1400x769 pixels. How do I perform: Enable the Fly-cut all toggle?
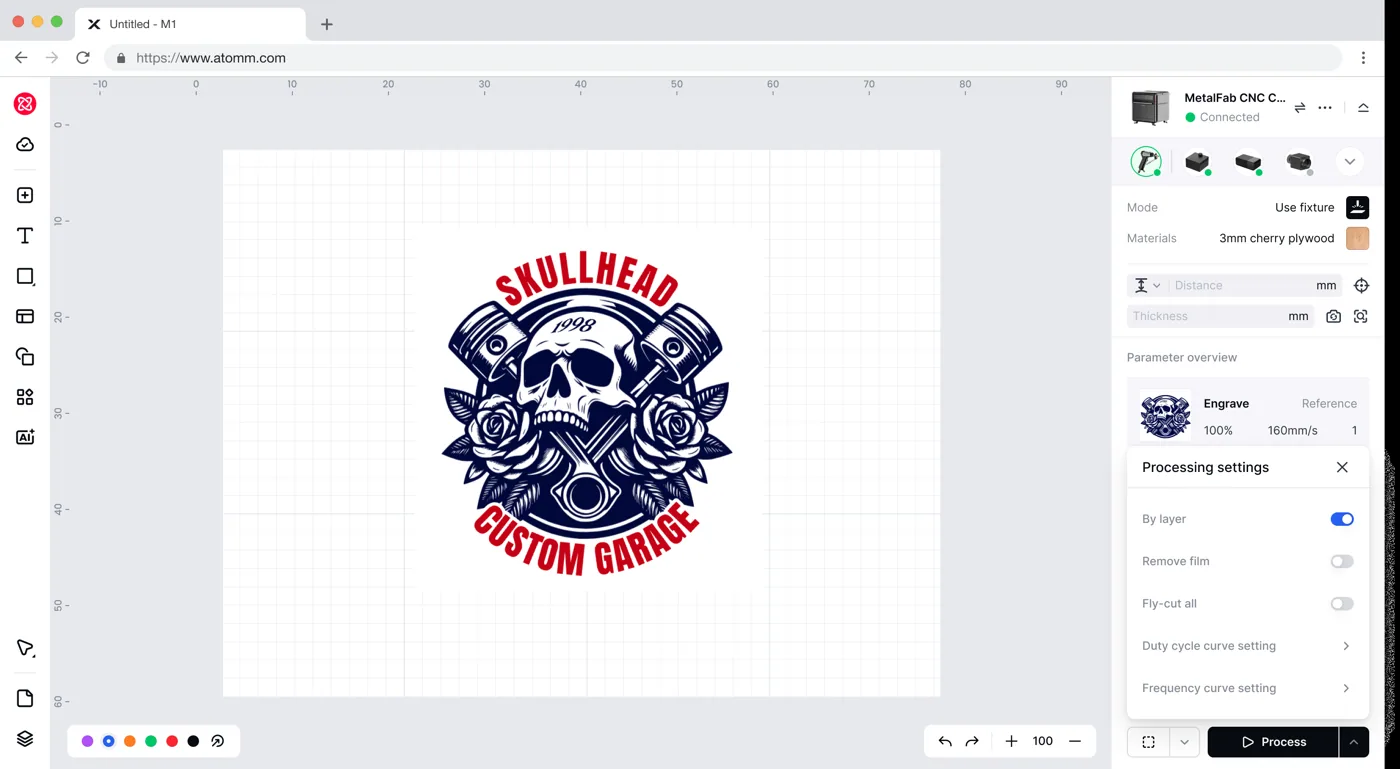(x=1342, y=603)
